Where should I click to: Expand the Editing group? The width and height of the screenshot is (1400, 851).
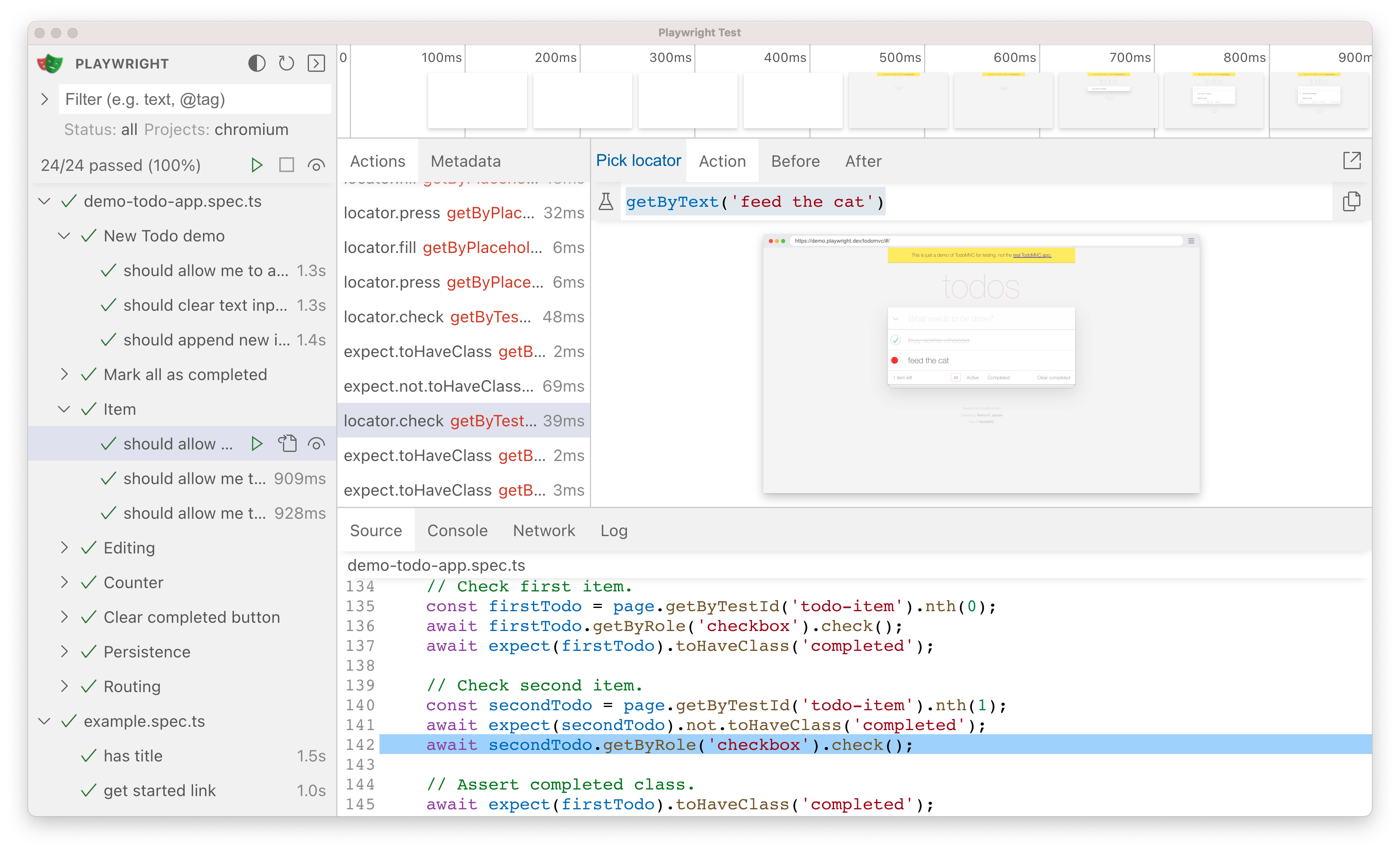[64, 547]
